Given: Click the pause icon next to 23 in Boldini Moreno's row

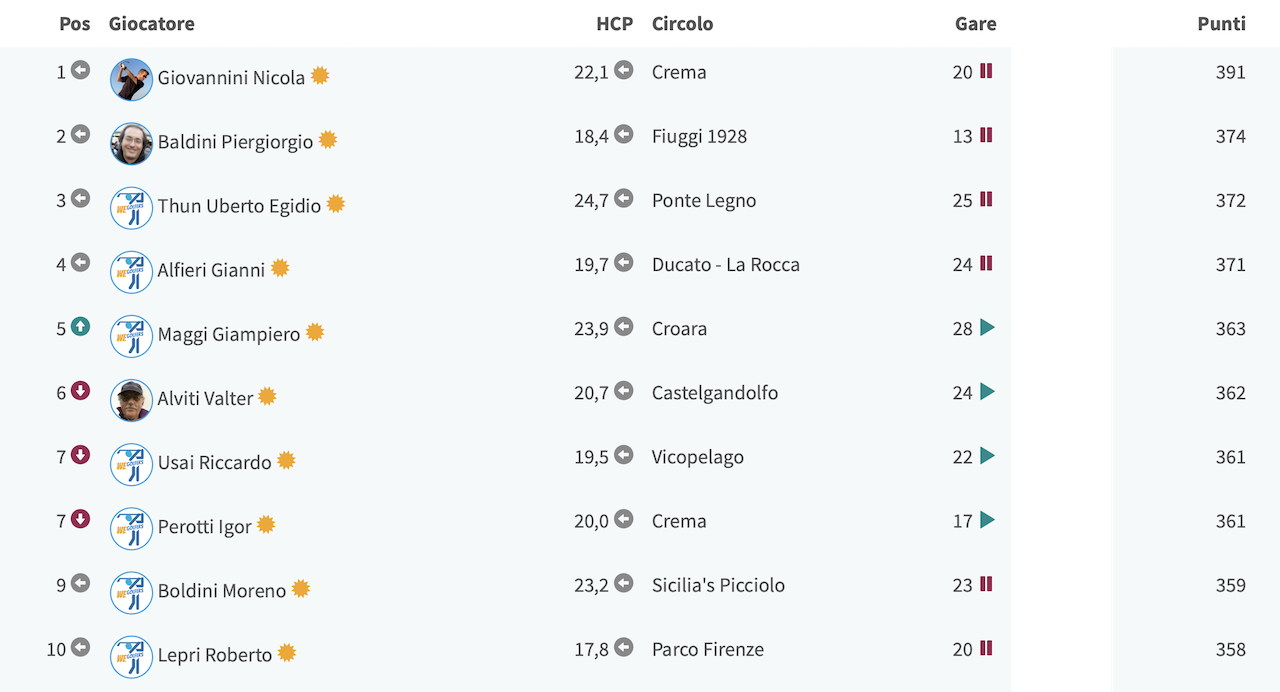Looking at the screenshot, I should click(x=986, y=583).
